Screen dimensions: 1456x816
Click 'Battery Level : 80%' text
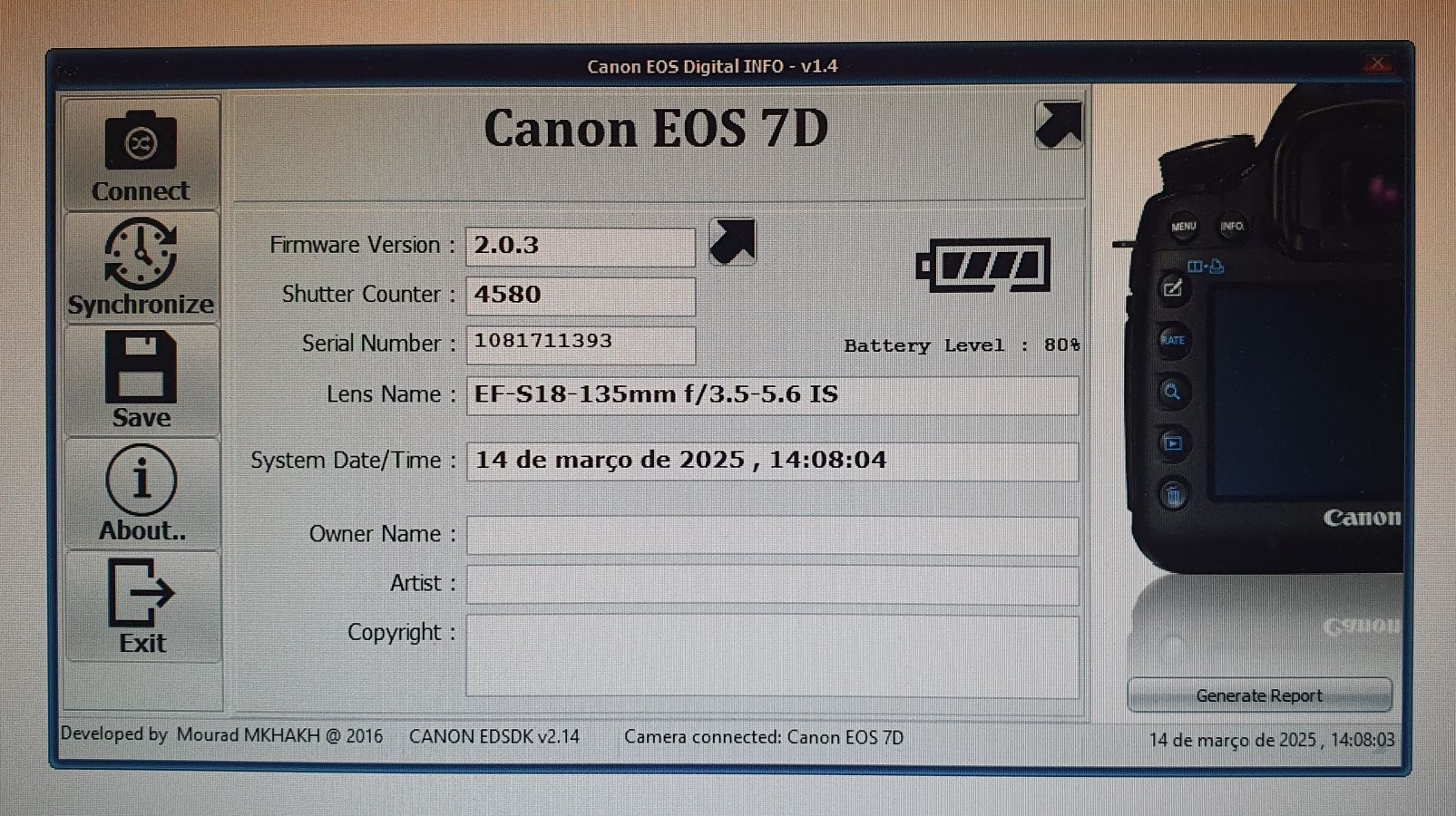click(963, 345)
